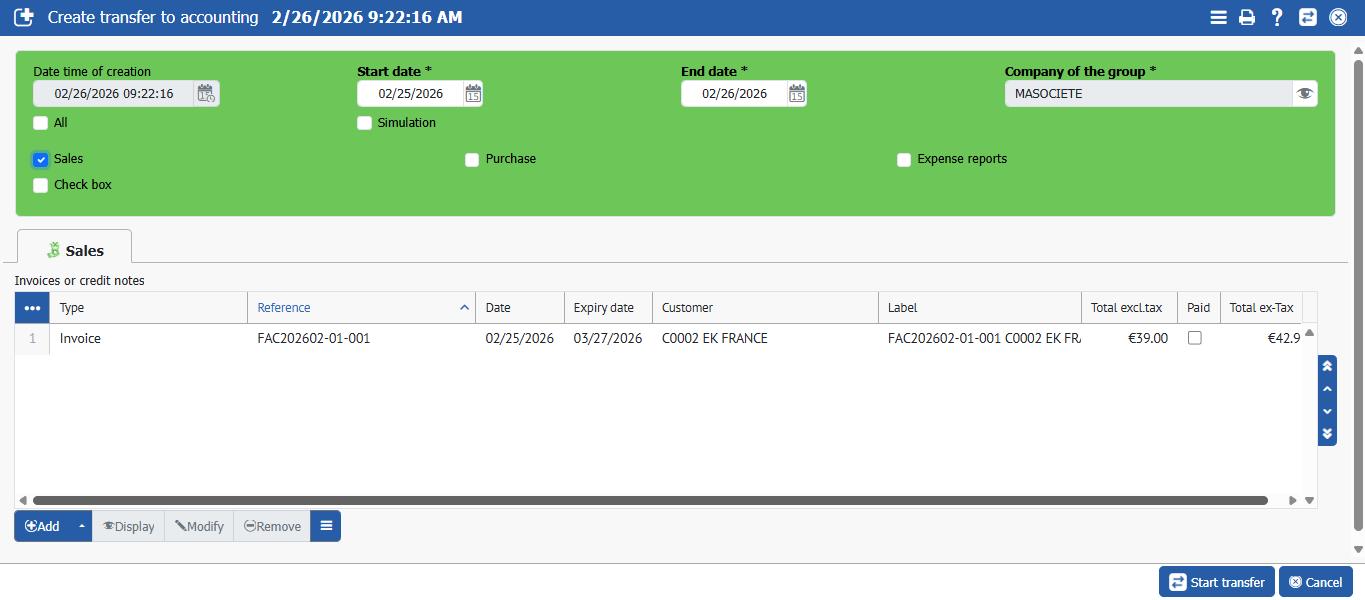This screenshot has height=600, width=1365.
Task: Click the swap arrows icon in header
Action: click(x=1307, y=17)
